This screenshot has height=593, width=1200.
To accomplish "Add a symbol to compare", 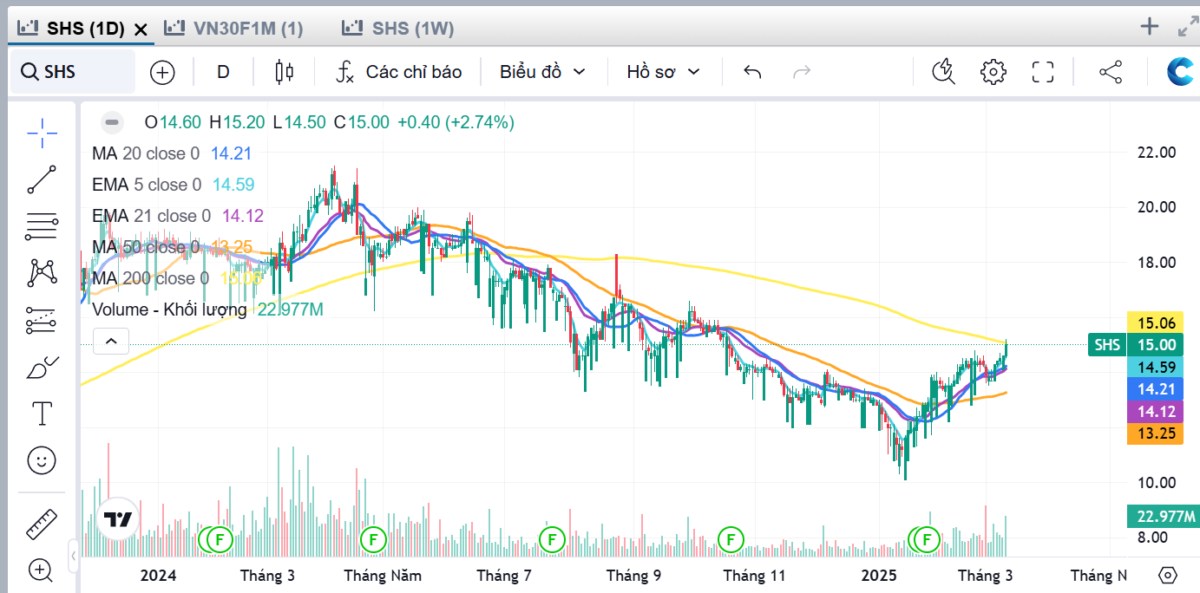I will (x=162, y=72).
